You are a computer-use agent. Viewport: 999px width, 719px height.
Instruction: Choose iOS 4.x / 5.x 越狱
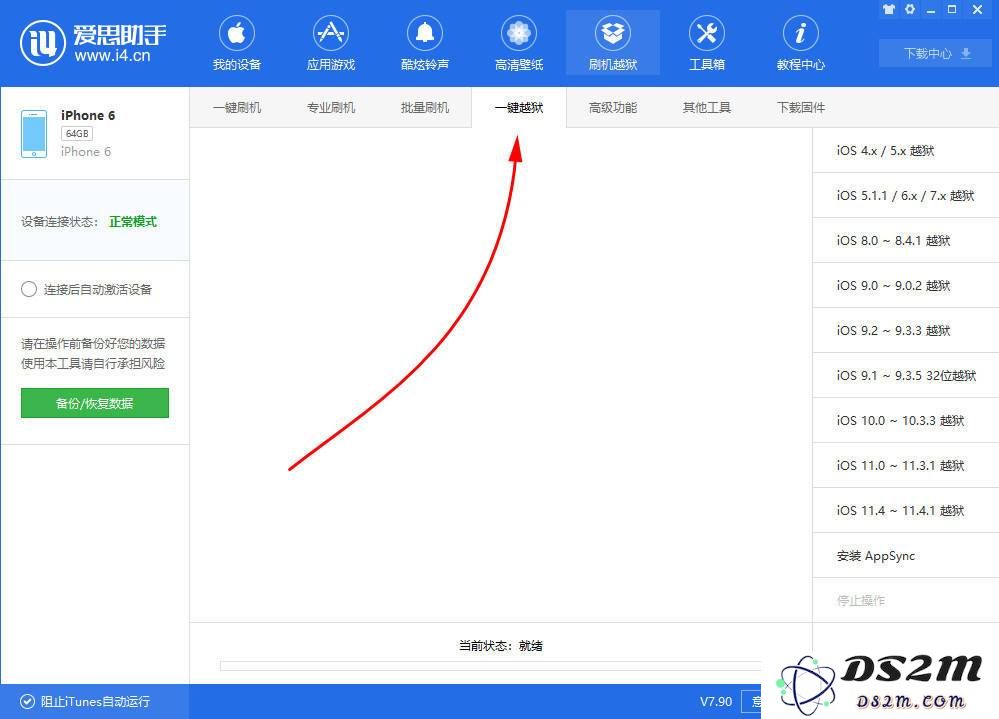[x=906, y=150]
